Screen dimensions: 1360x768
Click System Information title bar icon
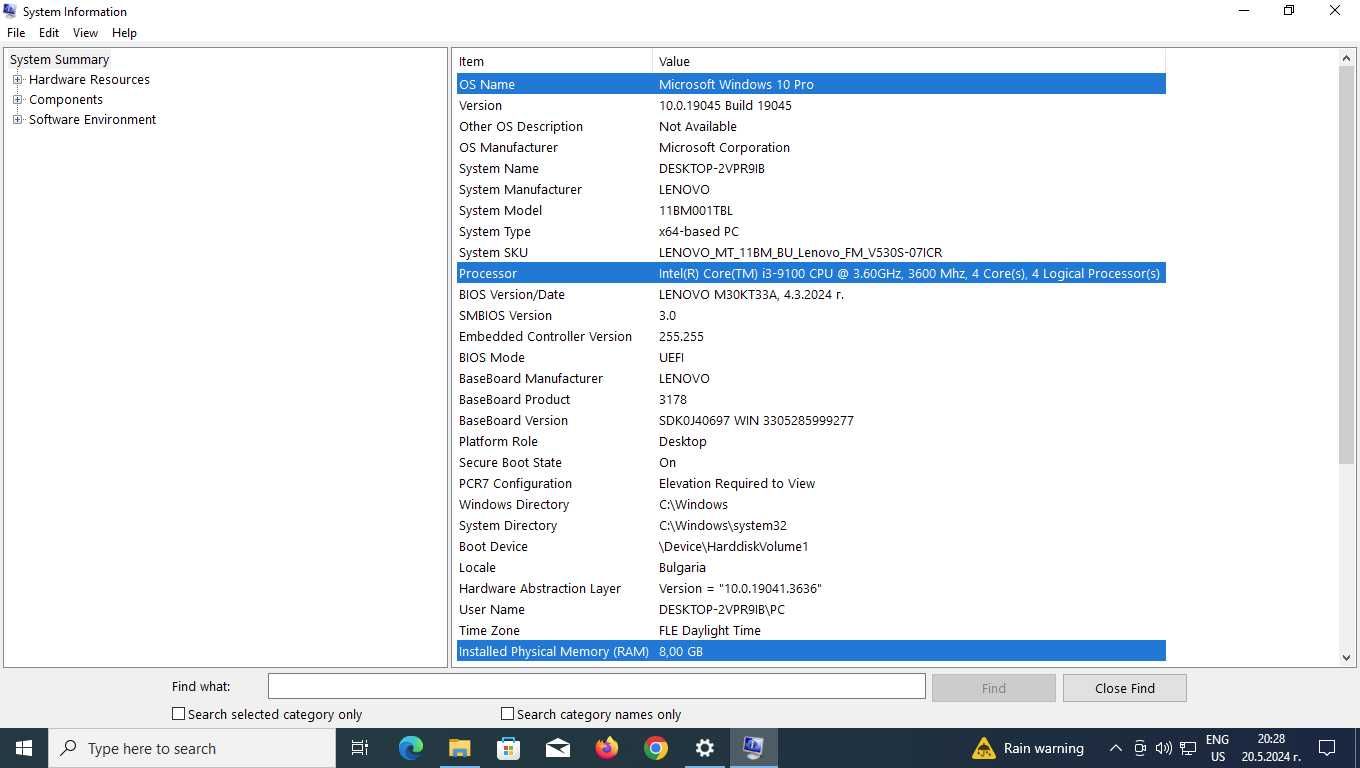[x=10, y=11]
